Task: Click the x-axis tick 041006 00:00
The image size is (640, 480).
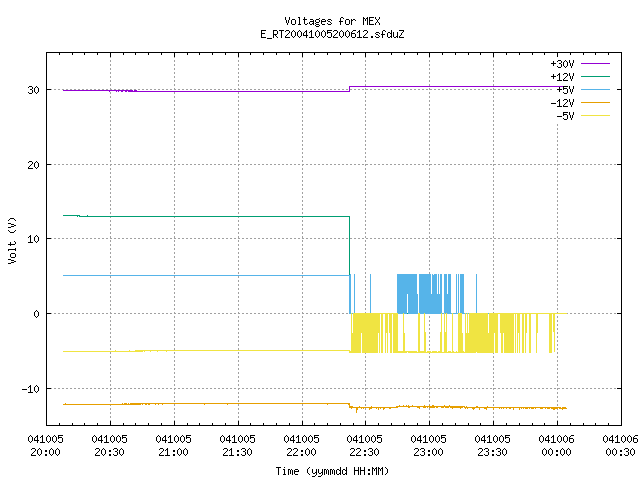Action: point(556,446)
